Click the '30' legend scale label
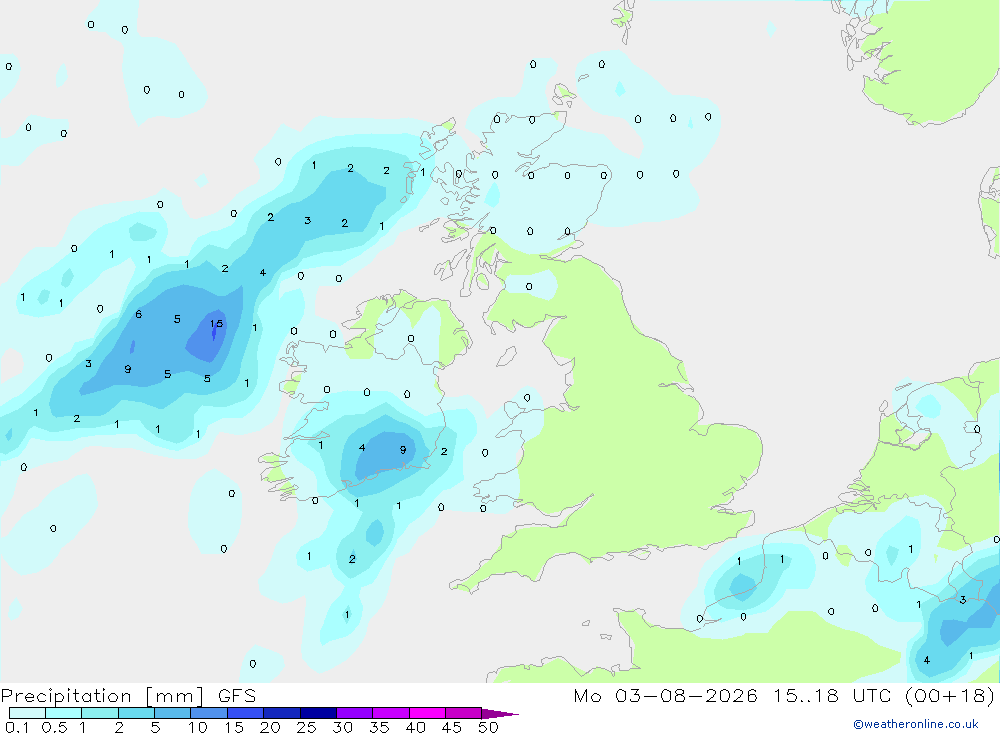Image resolution: width=1000 pixels, height=733 pixels. click(x=343, y=727)
